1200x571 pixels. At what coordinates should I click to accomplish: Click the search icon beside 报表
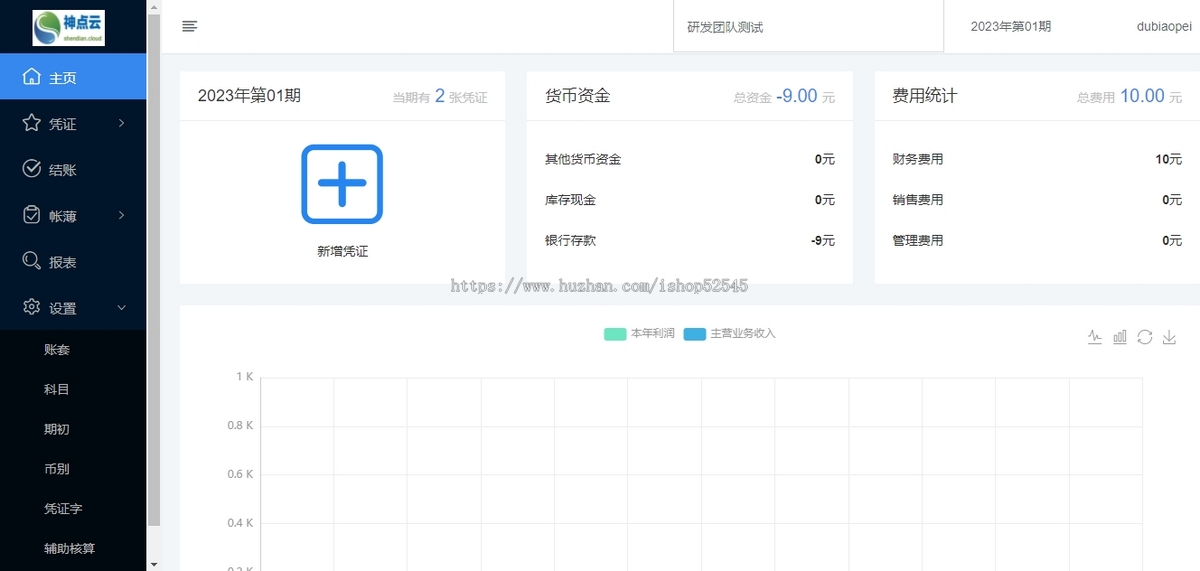pyautogui.click(x=32, y=261)
